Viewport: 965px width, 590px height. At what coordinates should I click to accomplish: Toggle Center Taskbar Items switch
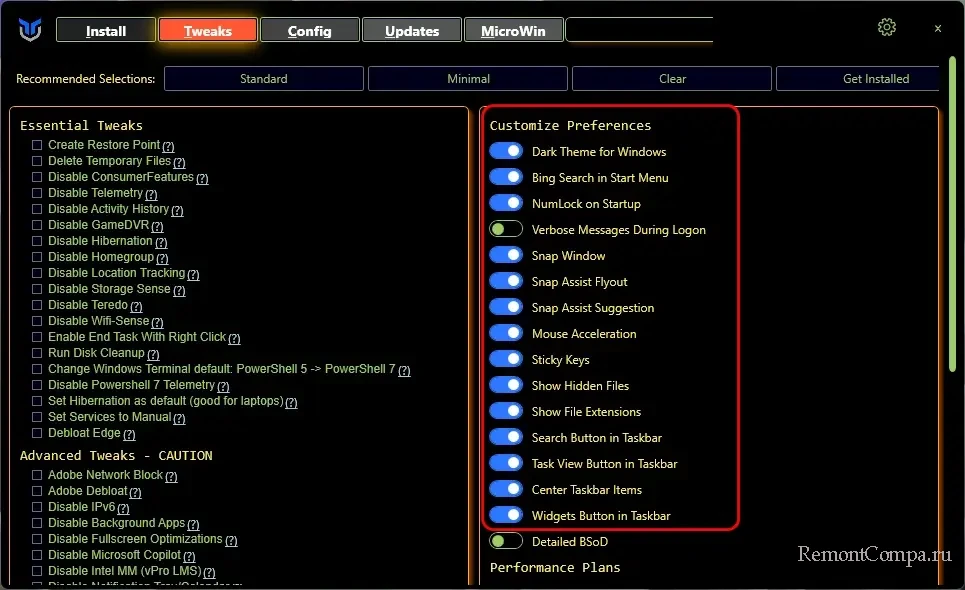point(506,489)
